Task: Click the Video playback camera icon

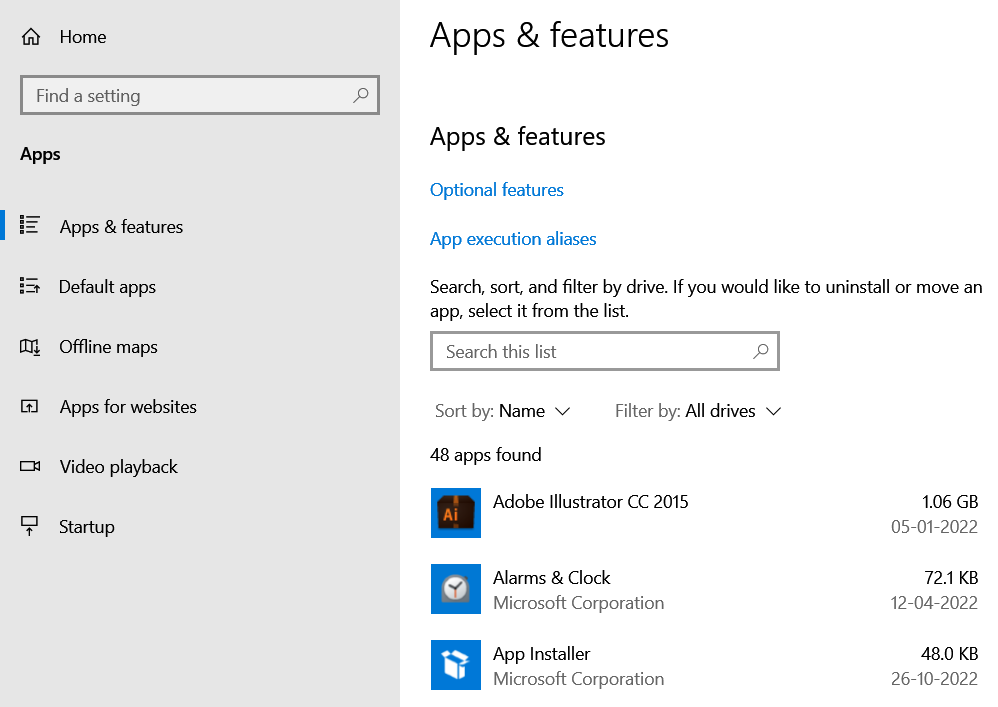Action: pos(30,467)
